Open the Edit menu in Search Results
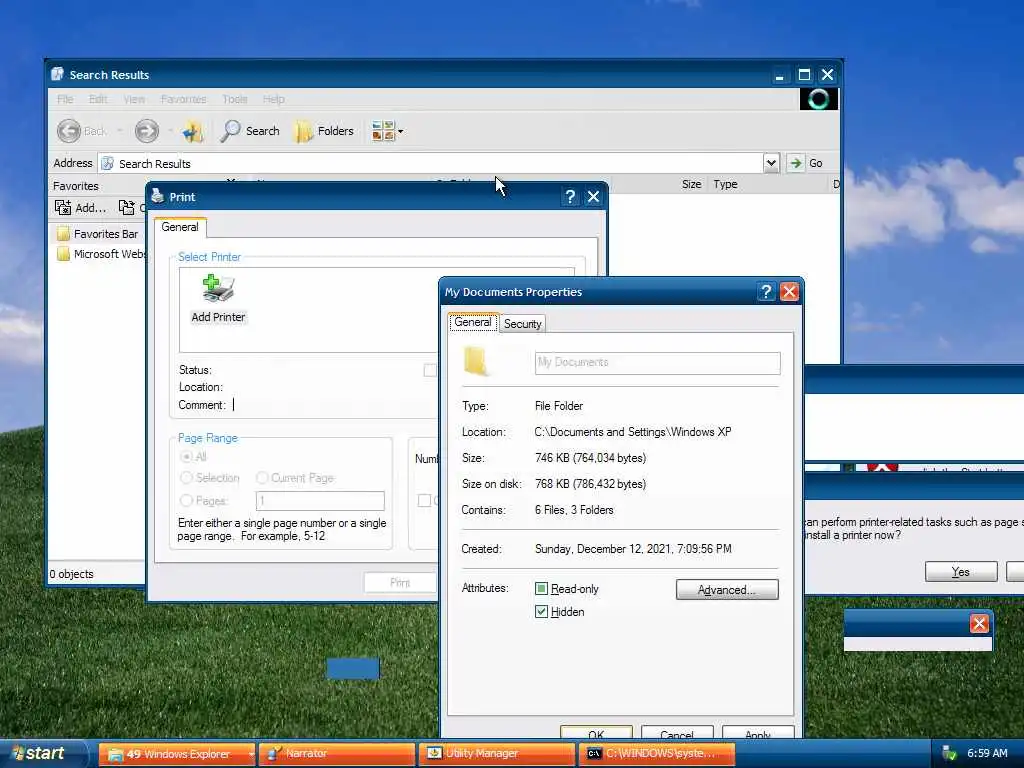The image size is (1024, 768). pos(98,99)
